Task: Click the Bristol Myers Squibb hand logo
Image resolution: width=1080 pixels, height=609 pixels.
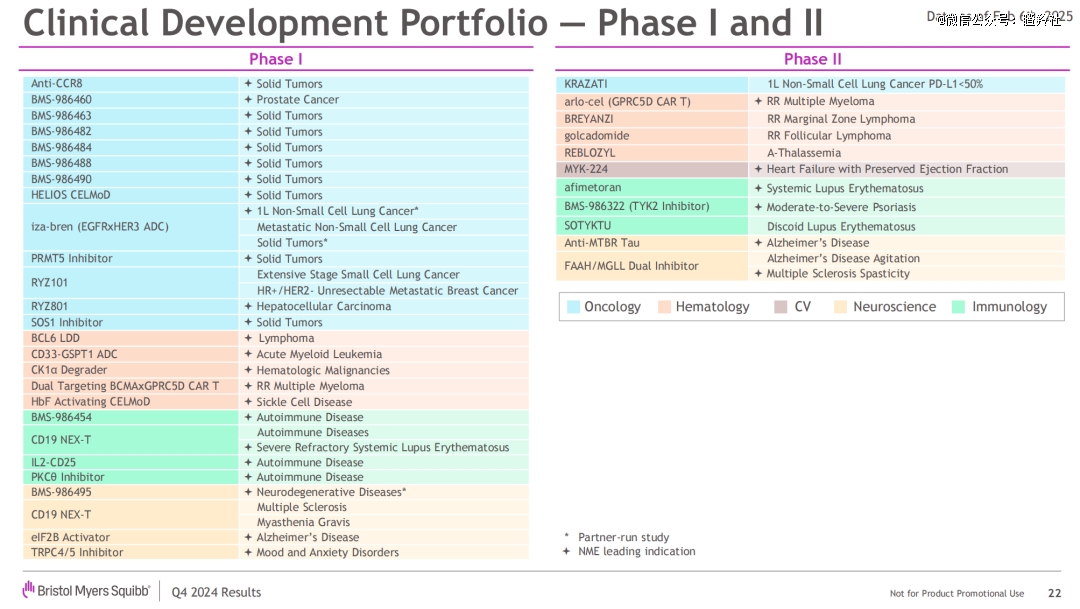Action: click(29, 590)
